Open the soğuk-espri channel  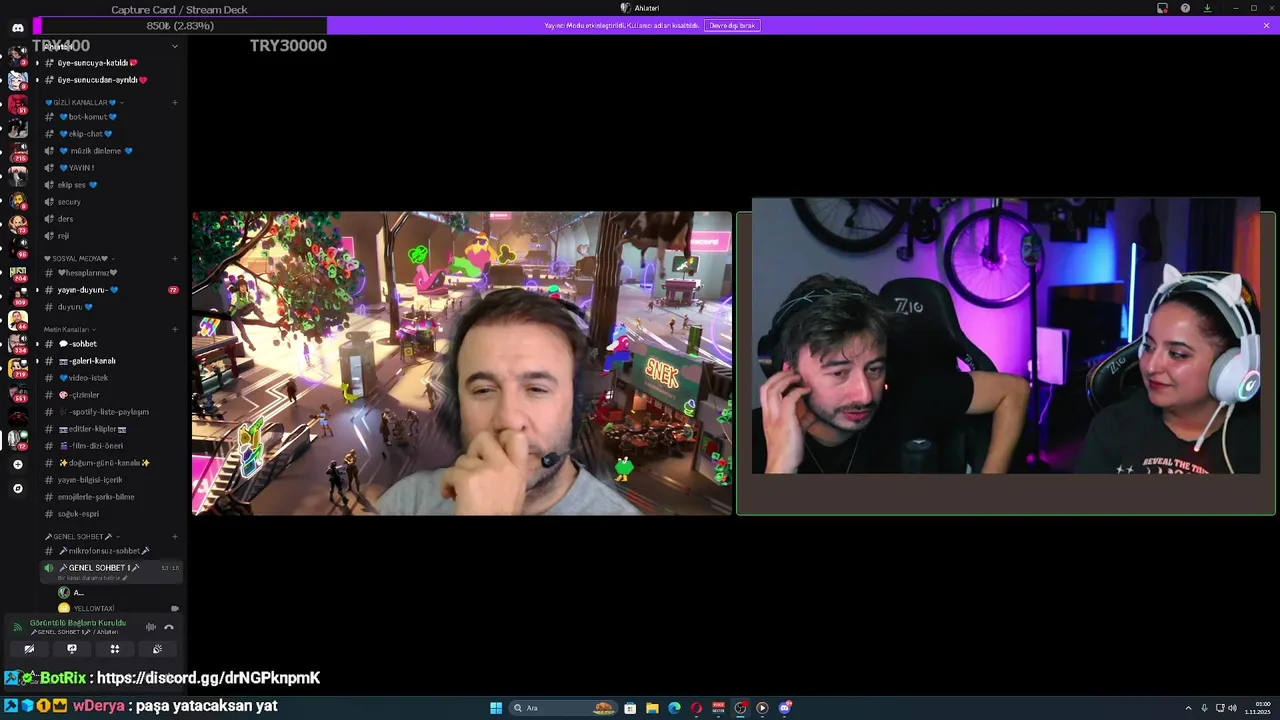coord(110,514)
